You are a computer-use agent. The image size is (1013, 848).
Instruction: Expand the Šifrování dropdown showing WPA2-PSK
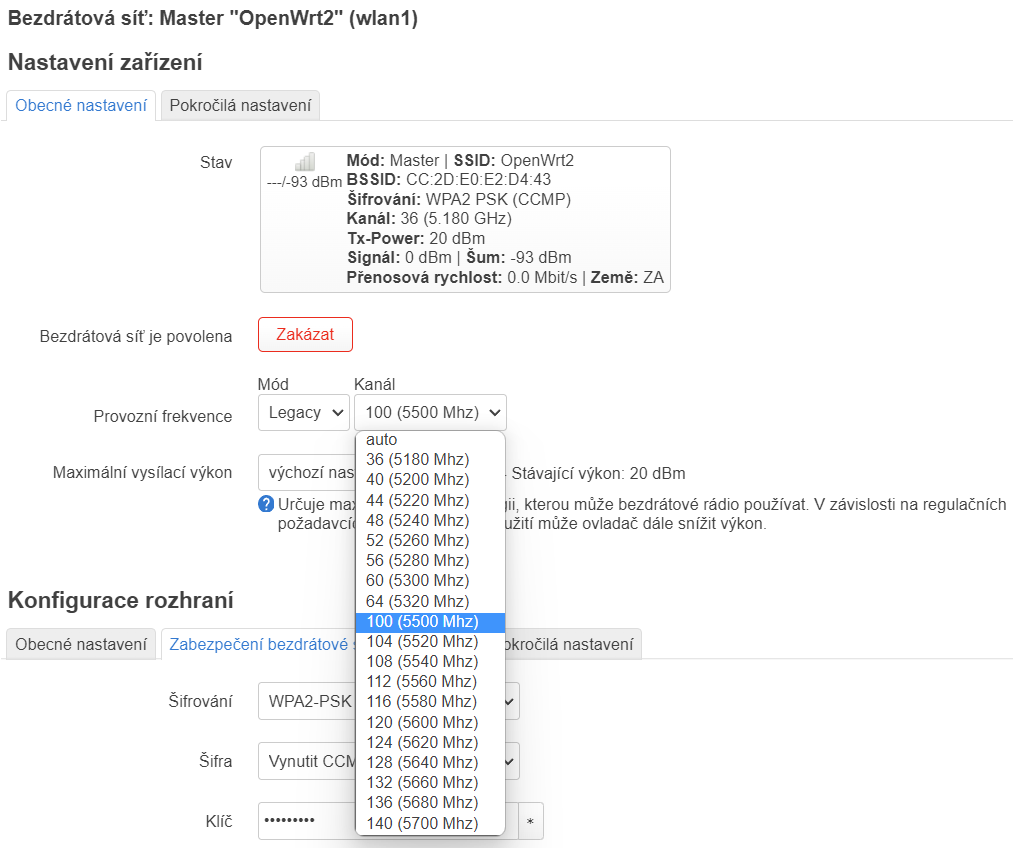pos(306,701)
